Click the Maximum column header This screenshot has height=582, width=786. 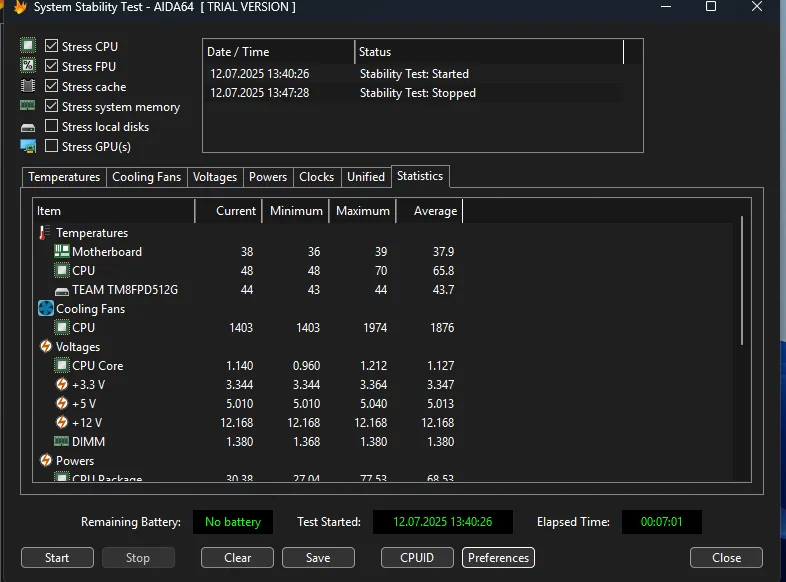(362, 211)
